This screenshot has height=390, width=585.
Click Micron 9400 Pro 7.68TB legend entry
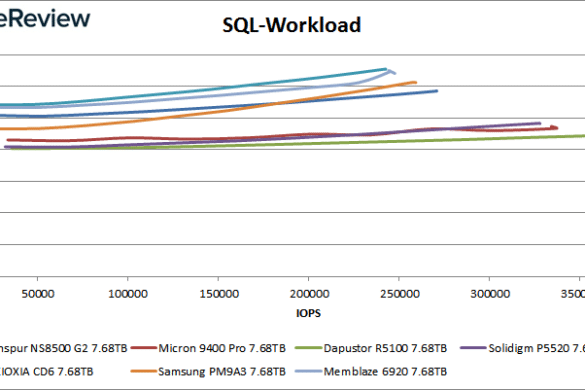coord(208,348)
